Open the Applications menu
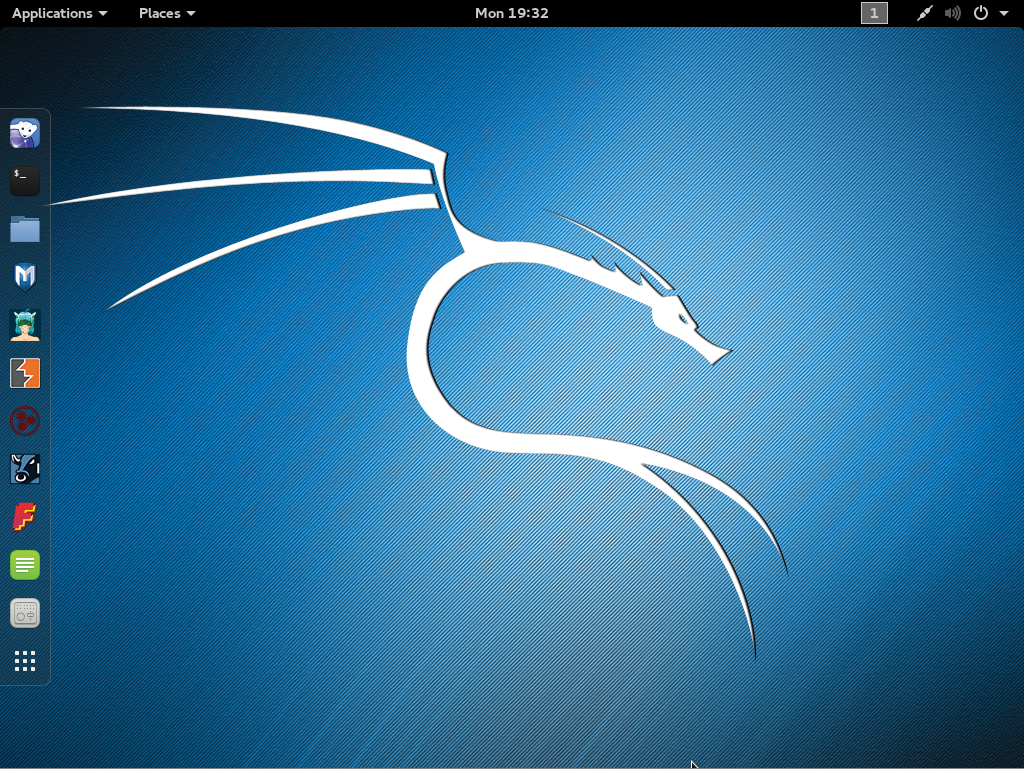The height and width of the screenshot is (769, 1024). [59, 13]
